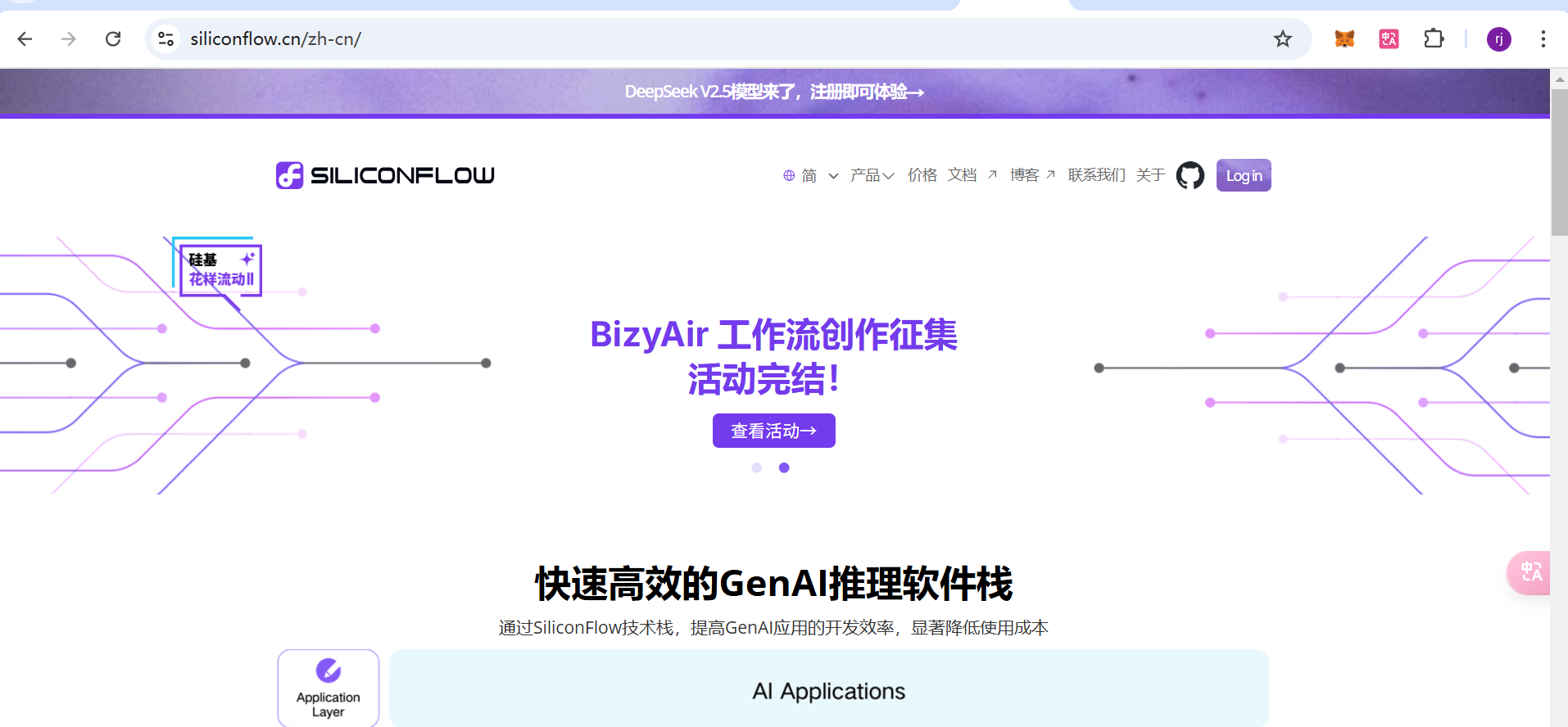Go forward to the next page
1568x727 pixels.
[69, 38]
